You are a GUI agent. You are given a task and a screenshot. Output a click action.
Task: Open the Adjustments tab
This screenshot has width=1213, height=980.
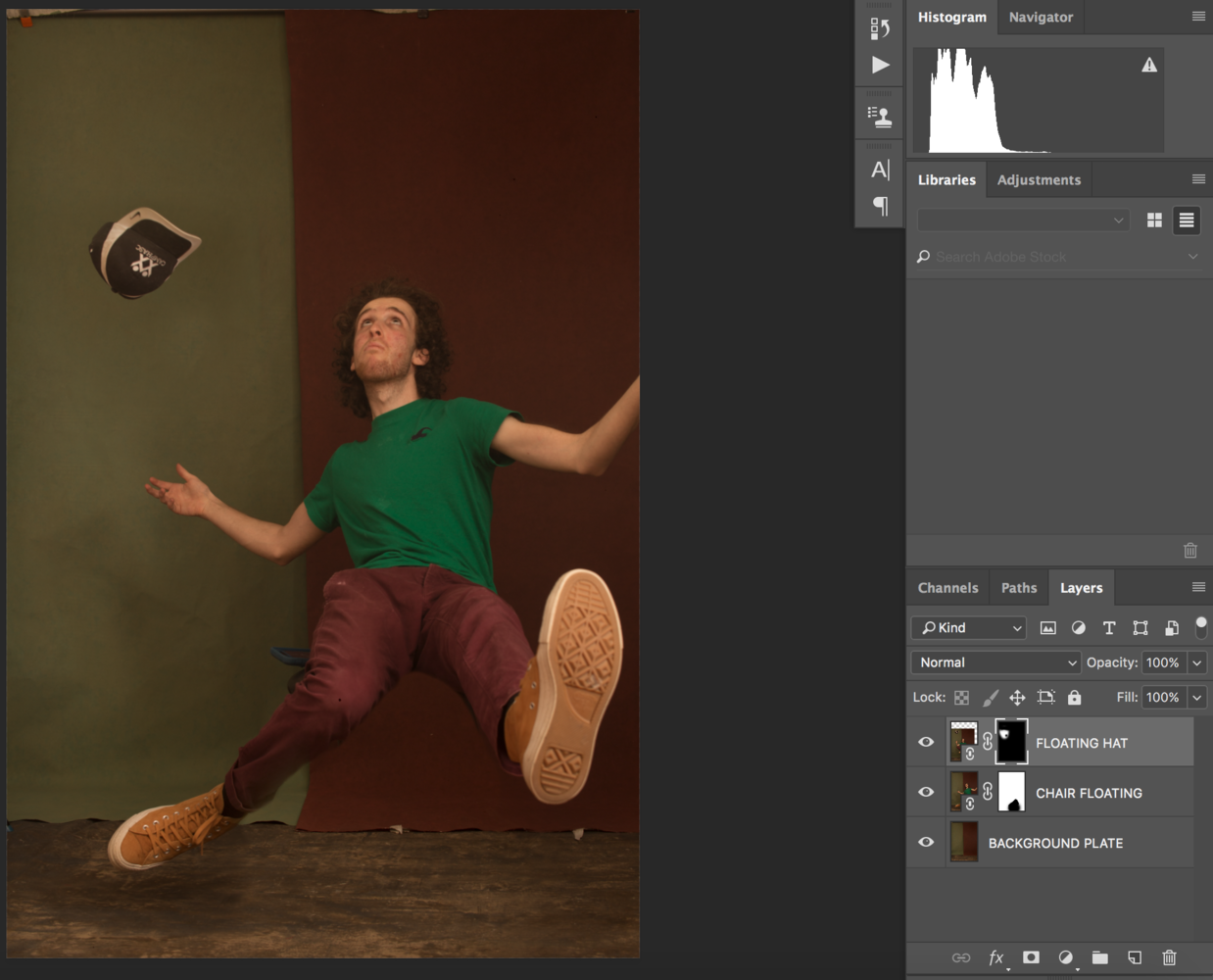pyautogui.click(x=1039, y=179)
